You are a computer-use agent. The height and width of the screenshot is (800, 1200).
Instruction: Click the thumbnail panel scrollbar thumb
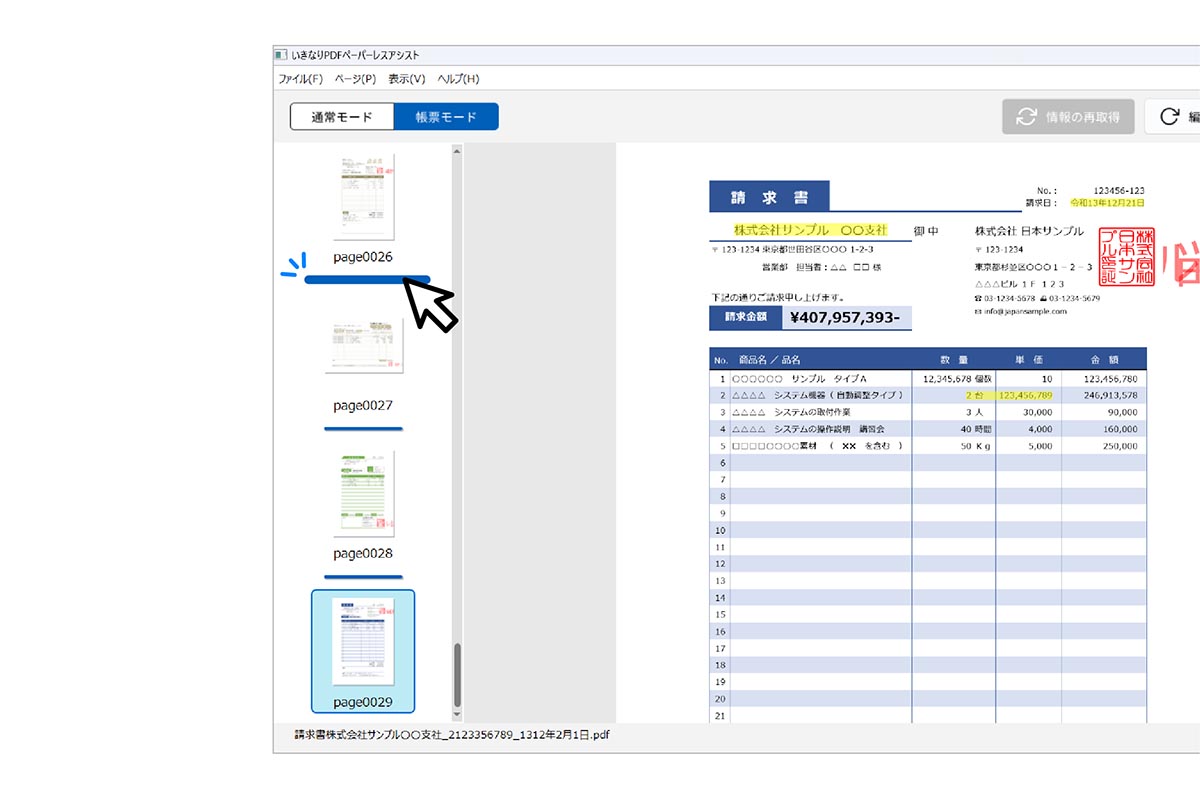458,675
